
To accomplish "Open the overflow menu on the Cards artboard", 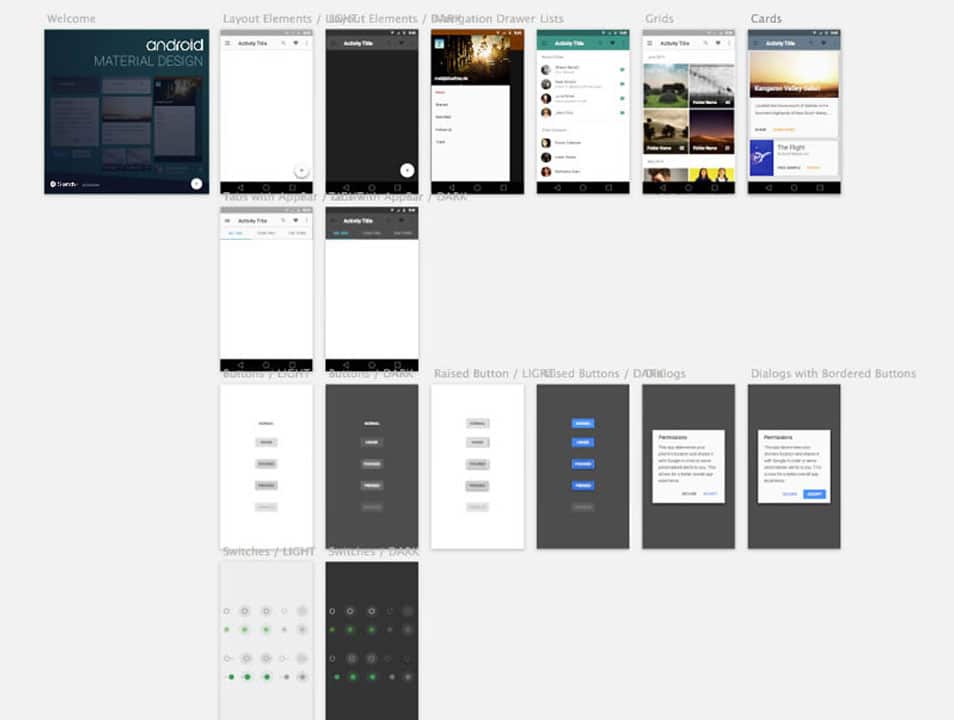I will pyautogui.click(x=834, y=43).
